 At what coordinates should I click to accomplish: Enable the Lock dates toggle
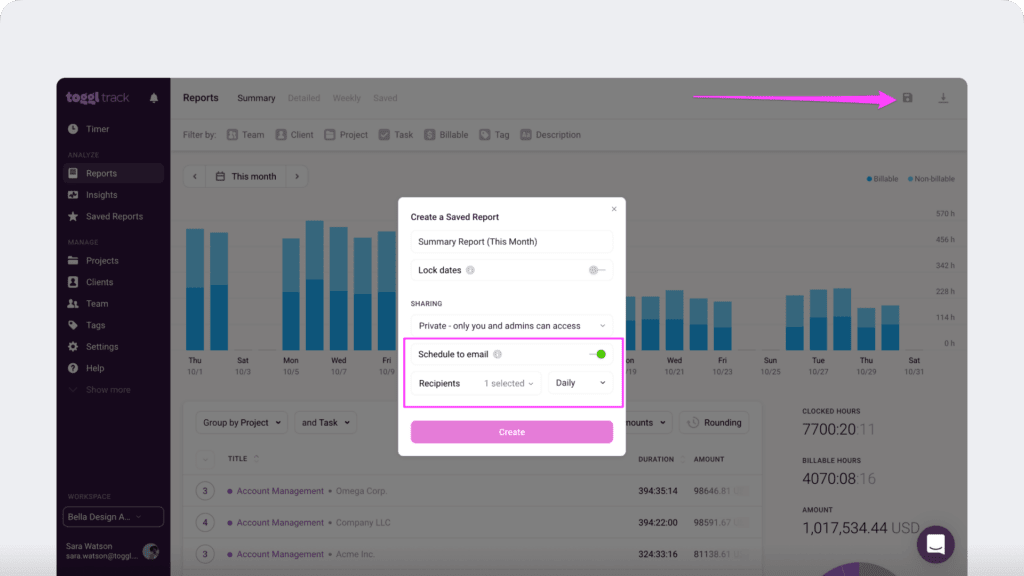(596, 270)
